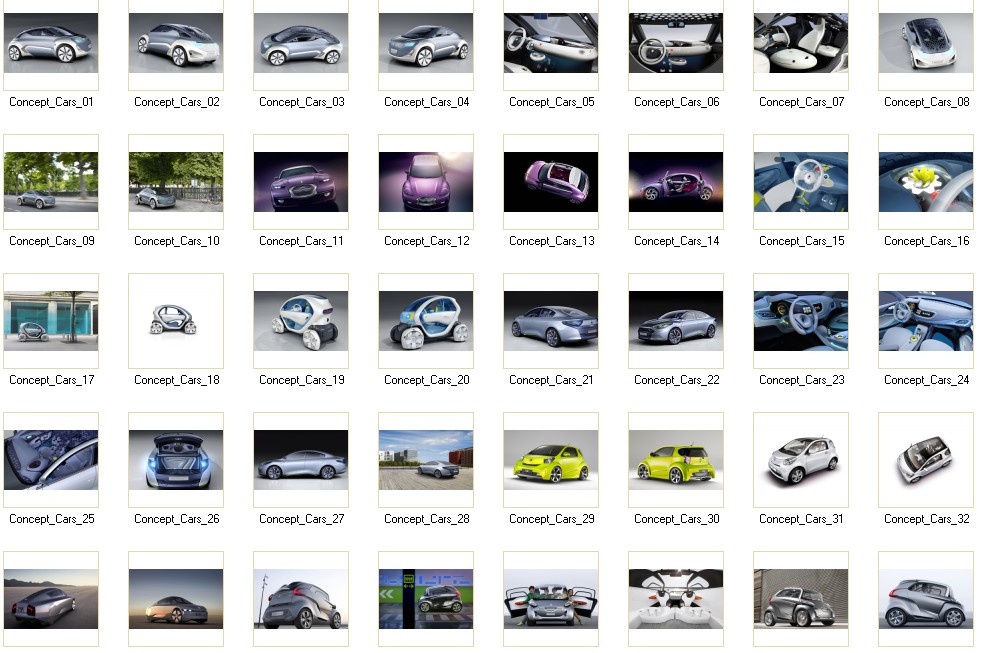The height and width of the screenshot is (653, 982).
Task: Click the Concept_Cars_16 label
Action: click(x=926, y=241)
